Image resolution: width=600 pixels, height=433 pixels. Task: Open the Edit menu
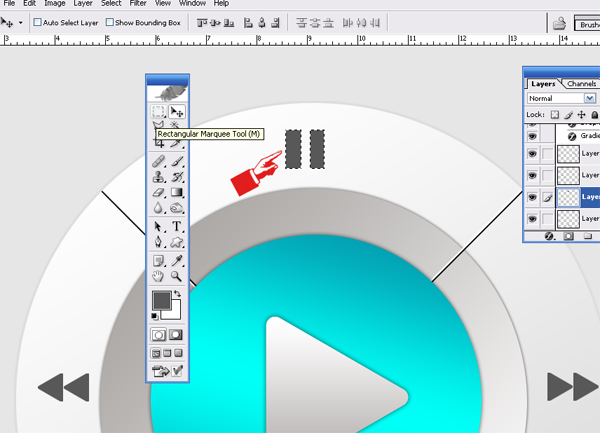coord(29,3)
